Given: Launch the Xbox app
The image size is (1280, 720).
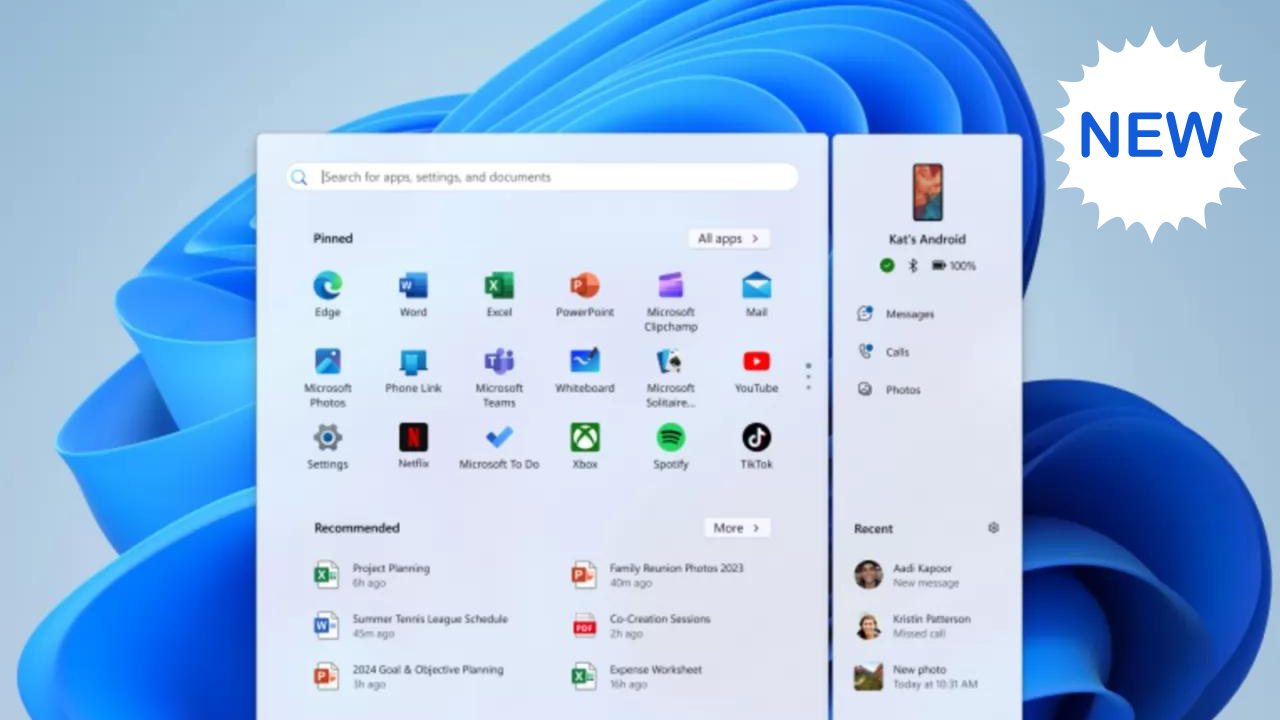Looking at the screenshot, I should pyautogui.click(x=585, y=446).
